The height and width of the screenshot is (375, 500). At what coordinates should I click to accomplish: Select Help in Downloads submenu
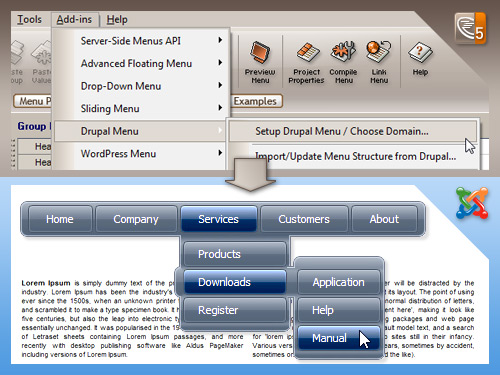click(x=339, y=310)
